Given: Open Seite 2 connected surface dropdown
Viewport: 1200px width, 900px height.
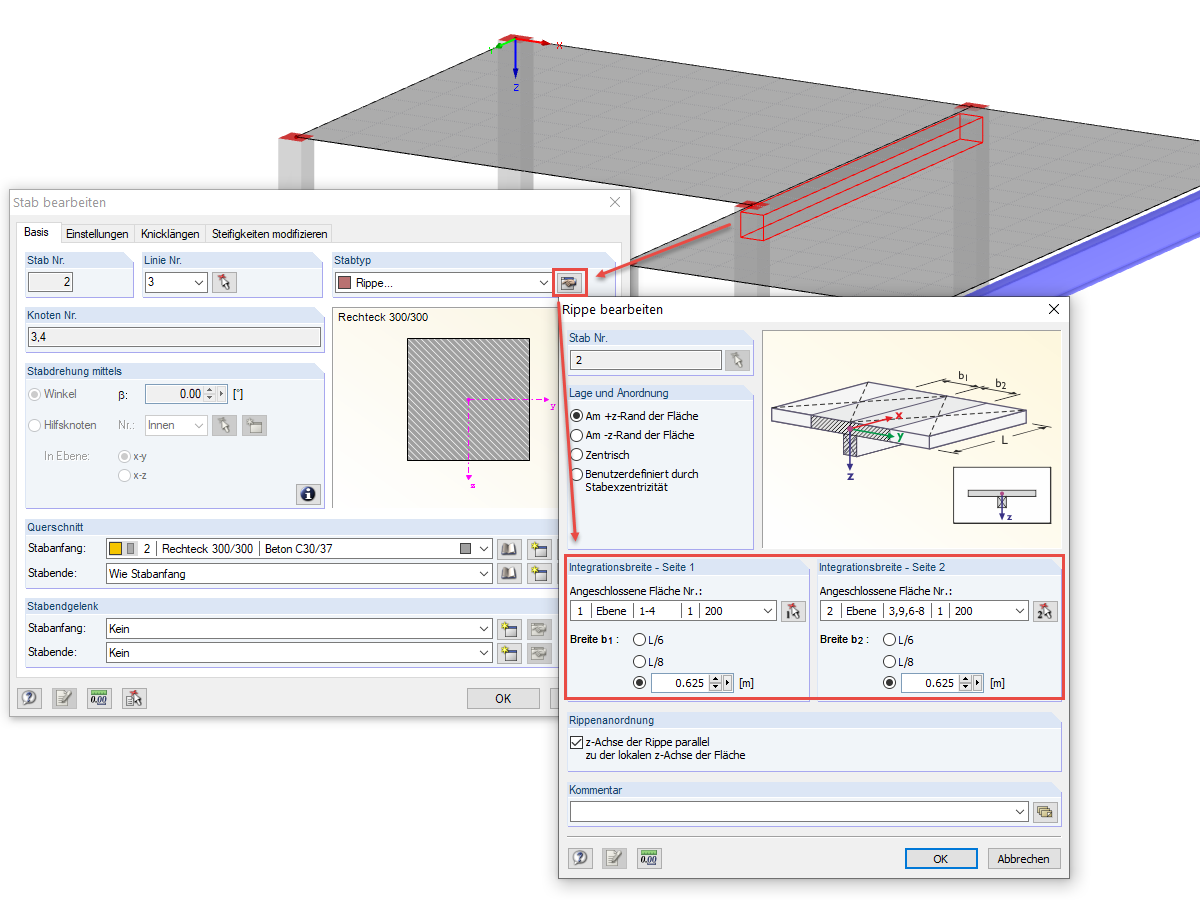Looking at the screenshot, I should point(1018,611).
